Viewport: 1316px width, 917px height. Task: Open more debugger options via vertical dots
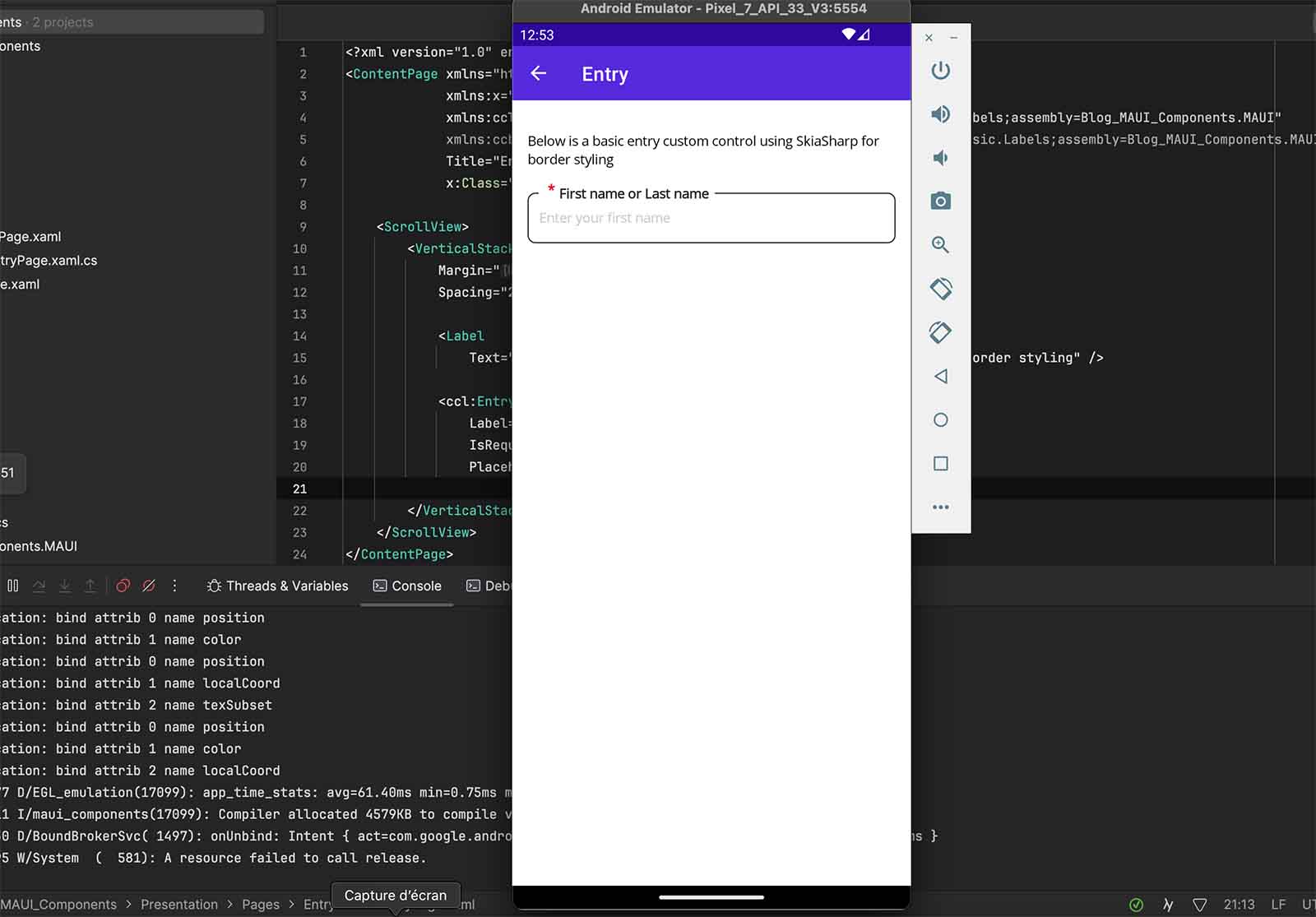click(x=174, y=586)
